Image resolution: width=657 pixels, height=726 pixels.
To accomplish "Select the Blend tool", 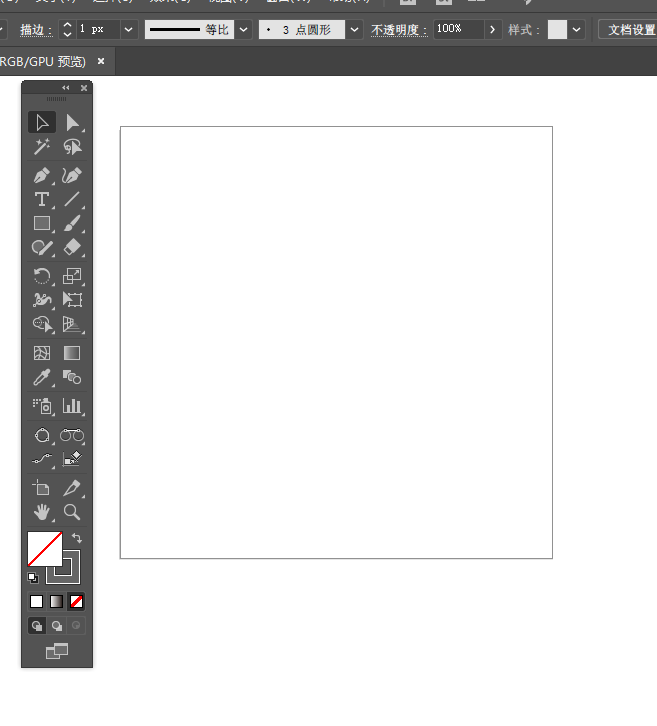I will pos(72,377).
